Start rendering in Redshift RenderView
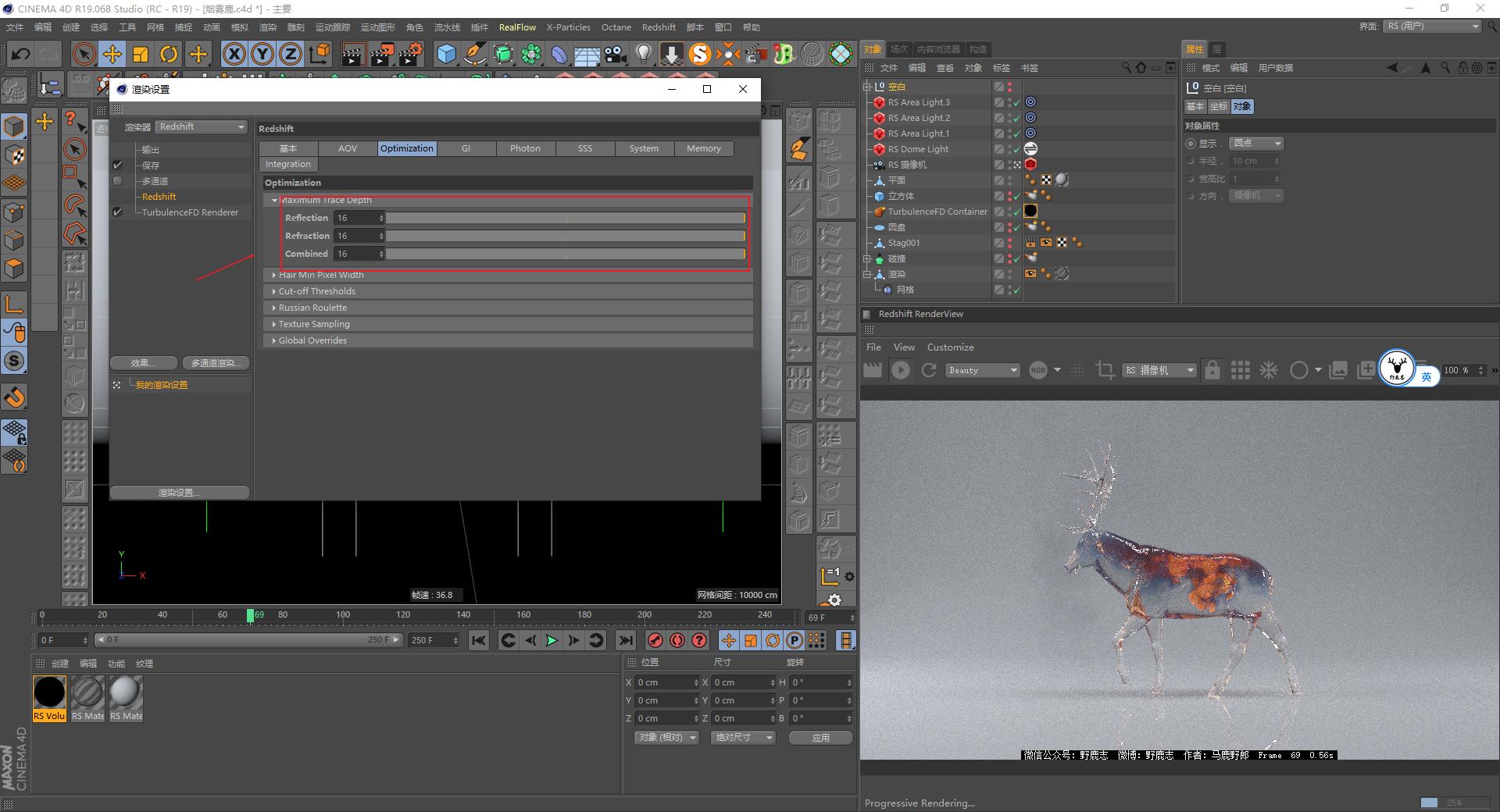 click(901, 370)
